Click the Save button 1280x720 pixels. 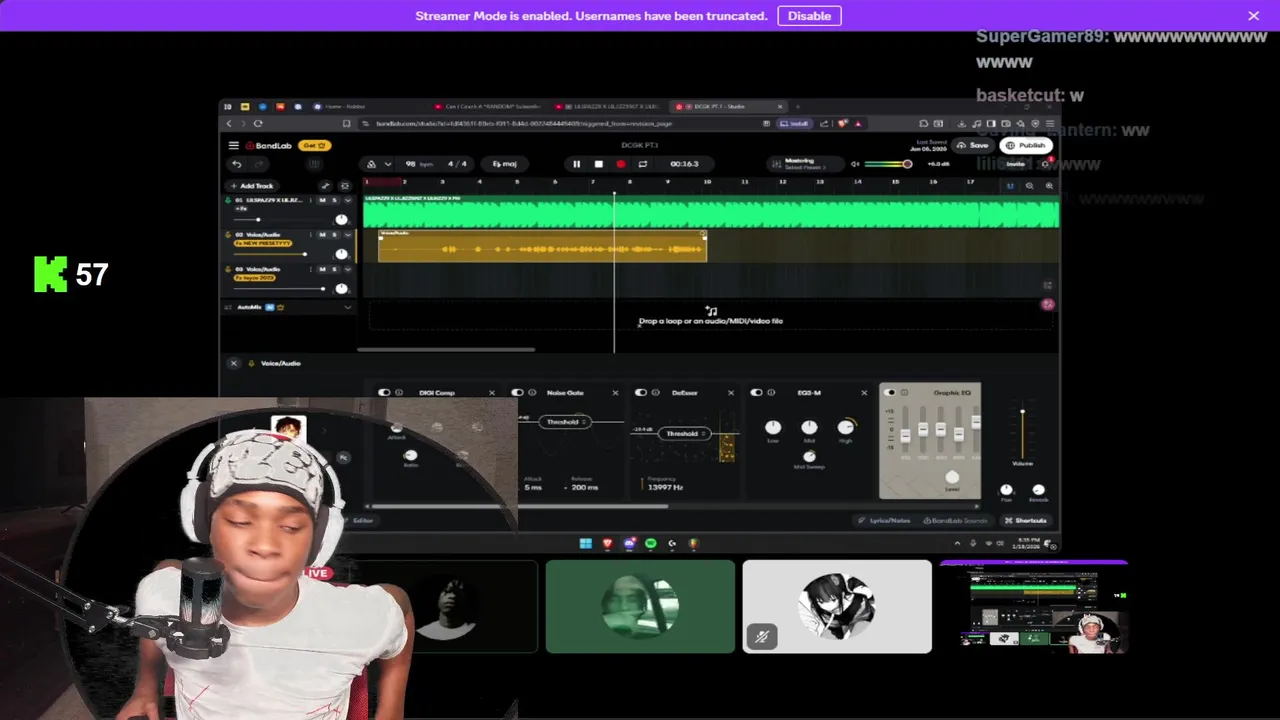pos(972,145)
